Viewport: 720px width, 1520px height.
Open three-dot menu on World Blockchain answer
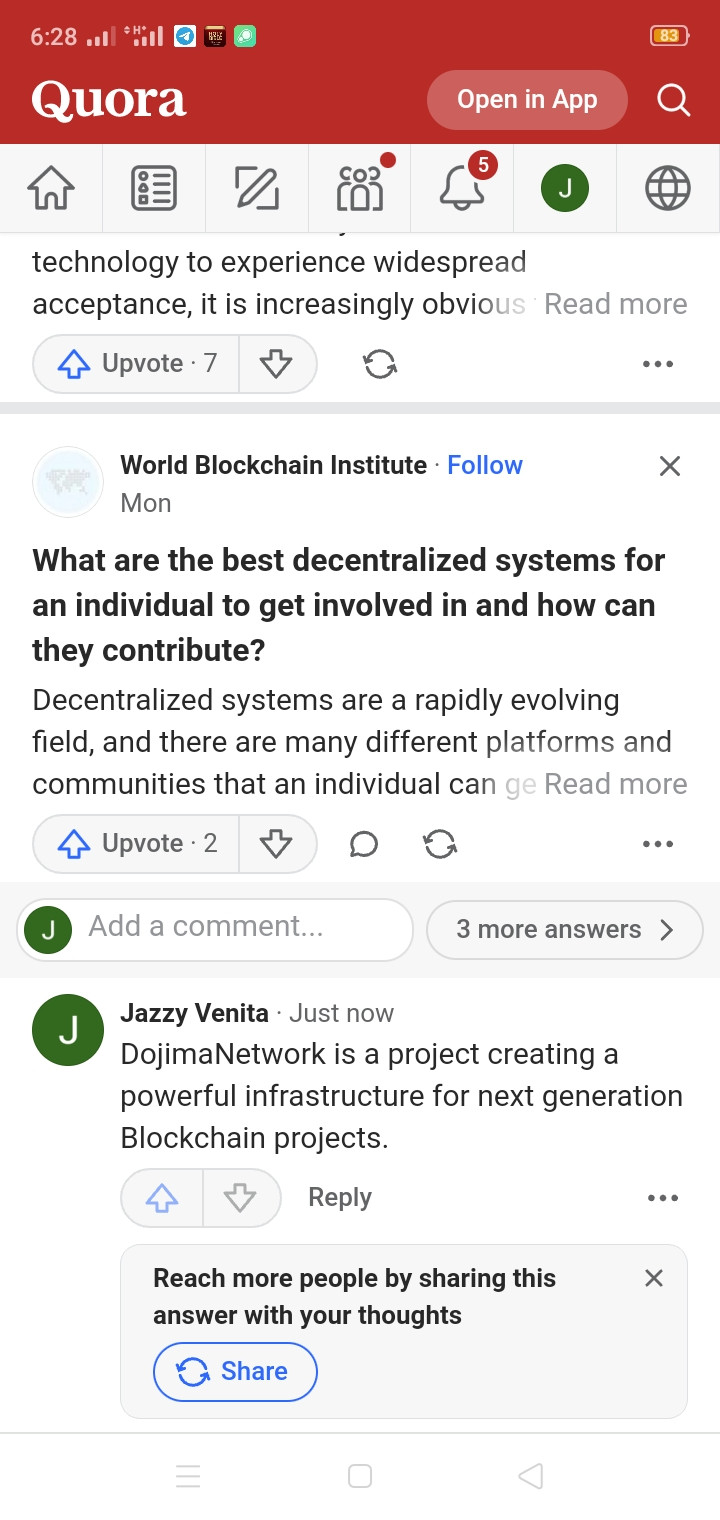[658, 844]
